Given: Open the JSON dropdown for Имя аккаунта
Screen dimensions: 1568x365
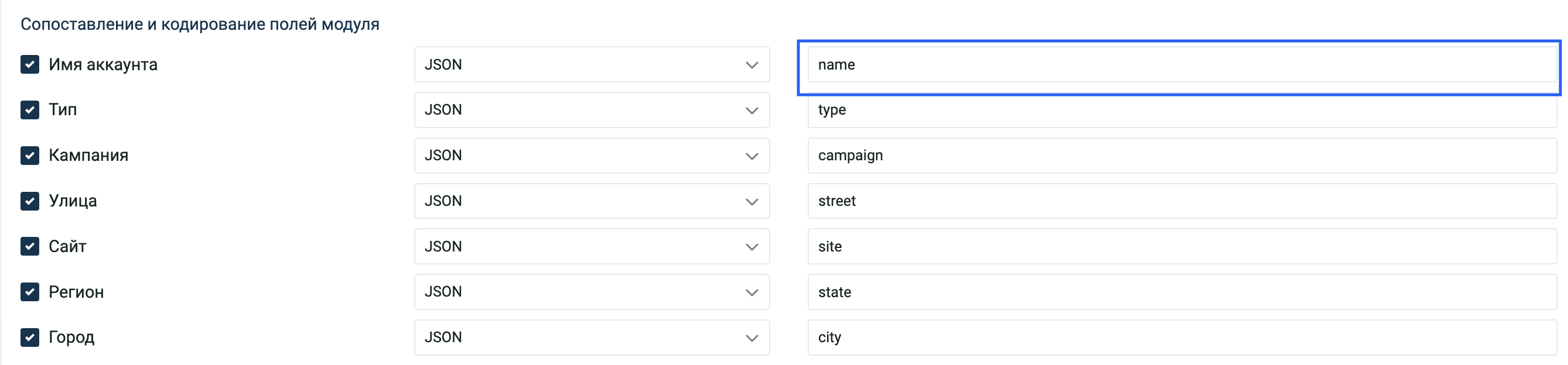Looking at the screenshot, I should [592, 64].
